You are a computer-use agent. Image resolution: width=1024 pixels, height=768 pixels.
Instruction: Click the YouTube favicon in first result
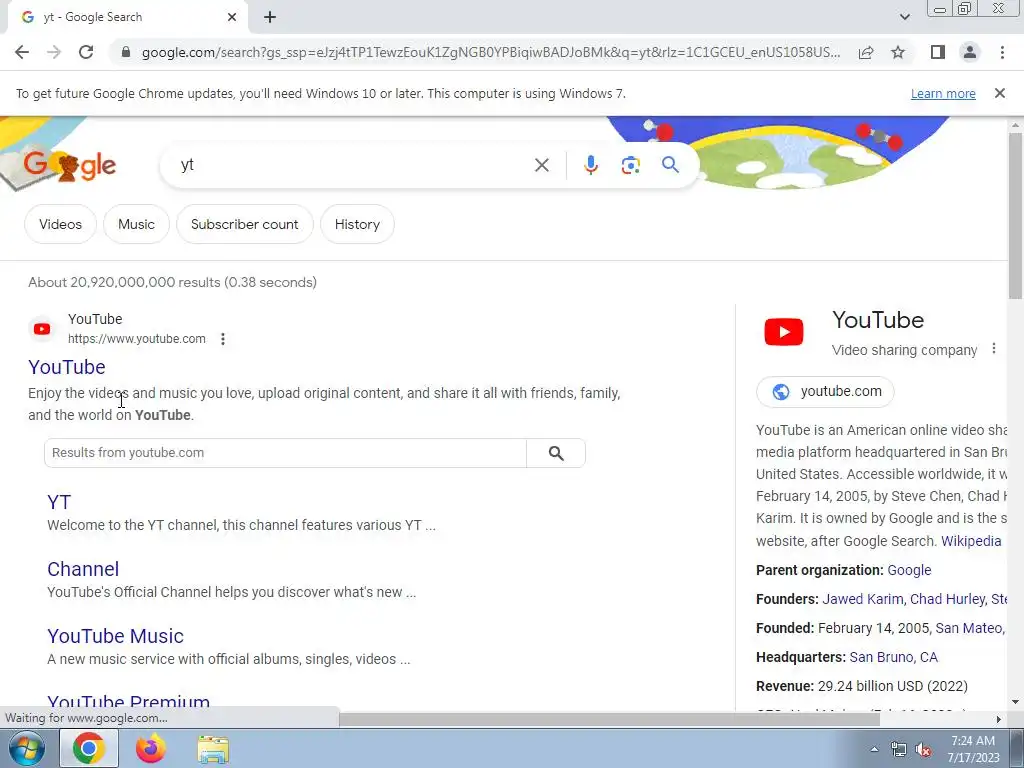42,328
